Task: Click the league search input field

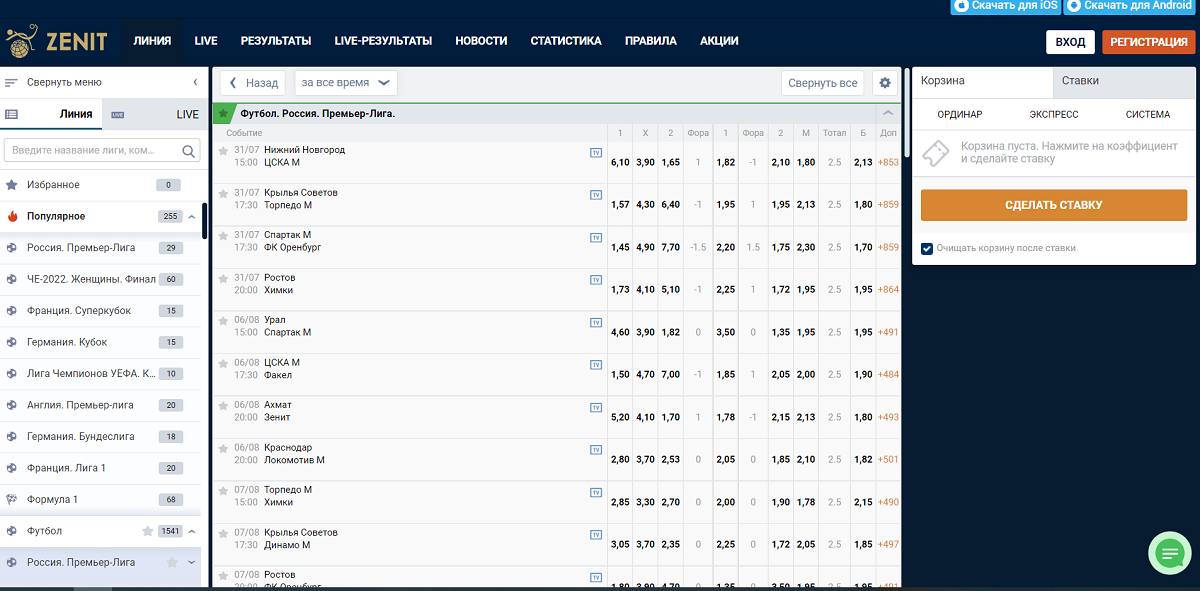Action: pyautogui.click(x=92, y=151)
